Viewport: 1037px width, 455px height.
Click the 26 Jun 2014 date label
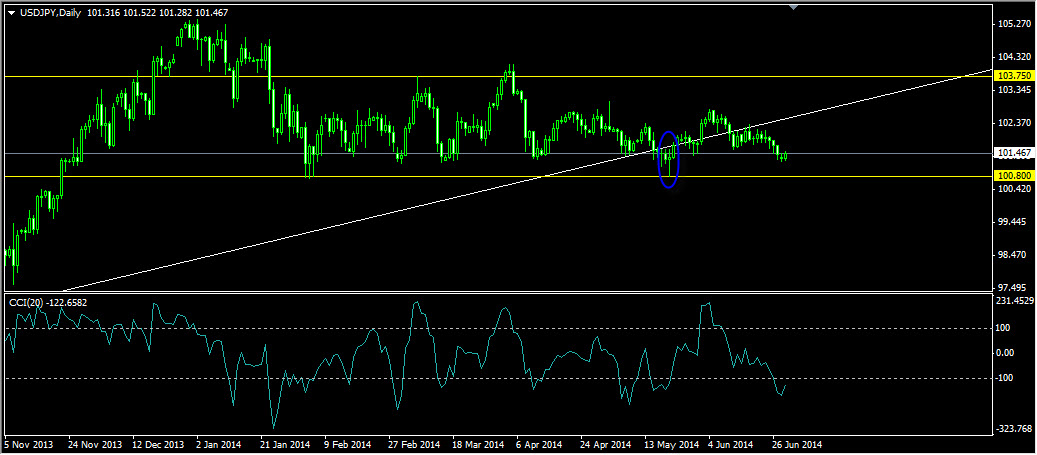click(x=798, y=444)
